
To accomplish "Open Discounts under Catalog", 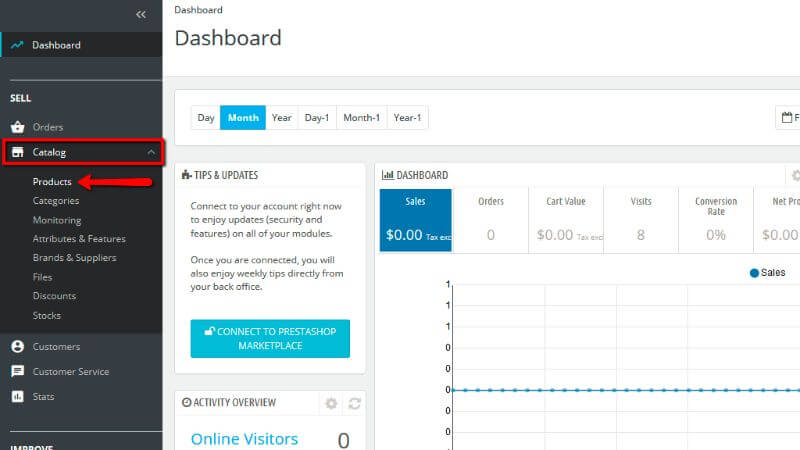I will pyautogui.click(x=54, y=296).
